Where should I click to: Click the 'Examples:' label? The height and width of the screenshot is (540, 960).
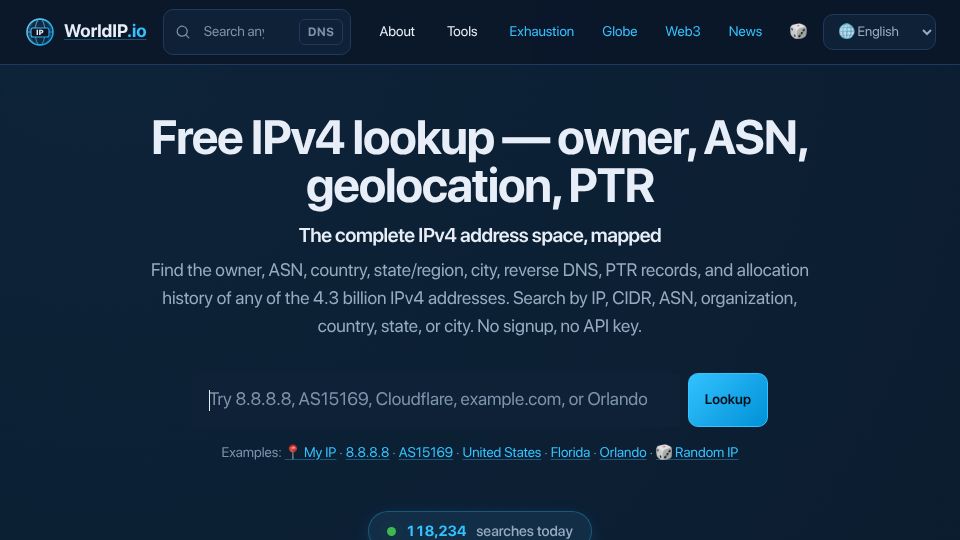coord(251,452)
